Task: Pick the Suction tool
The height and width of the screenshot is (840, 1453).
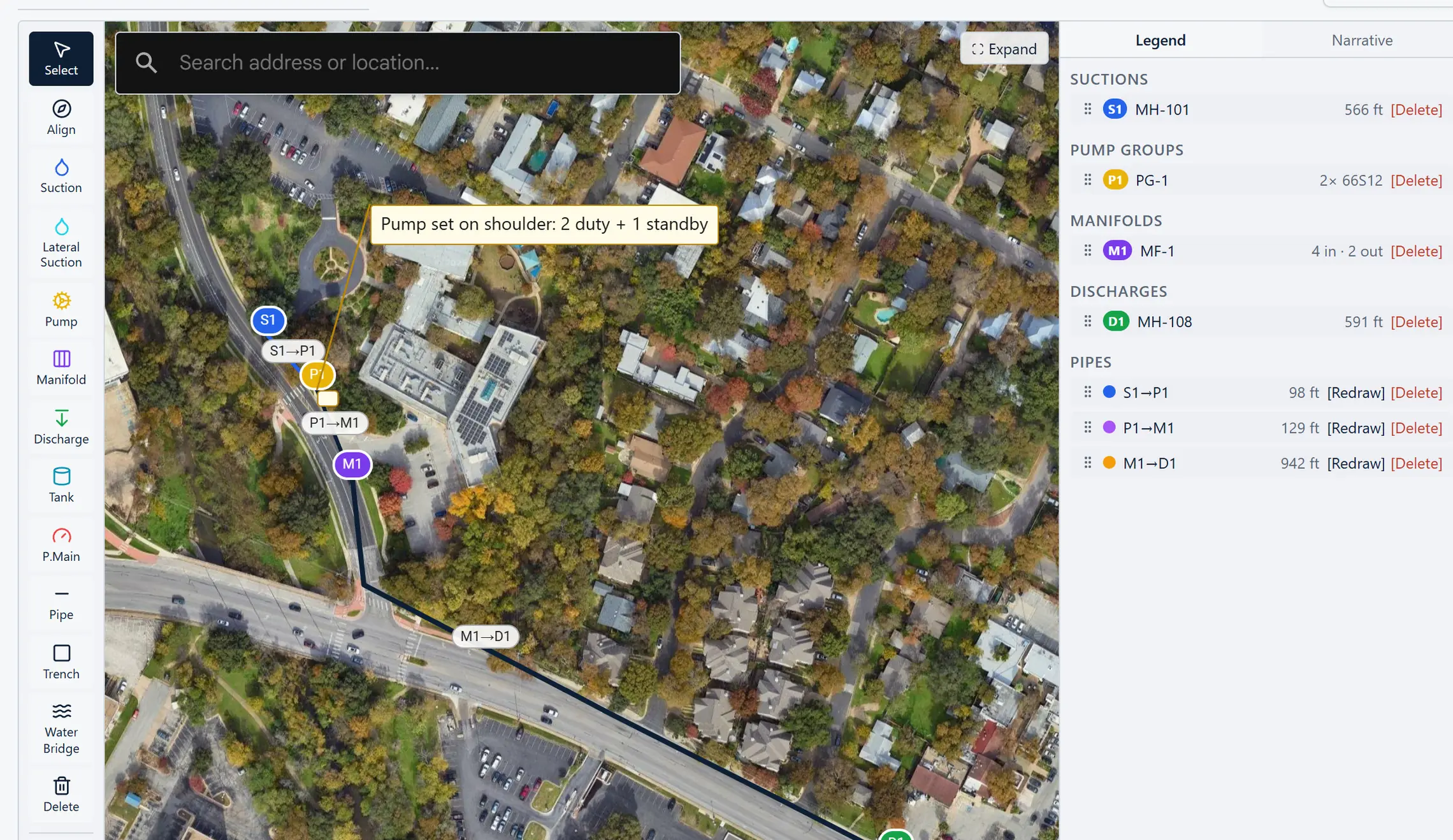Action: [61, 176]
